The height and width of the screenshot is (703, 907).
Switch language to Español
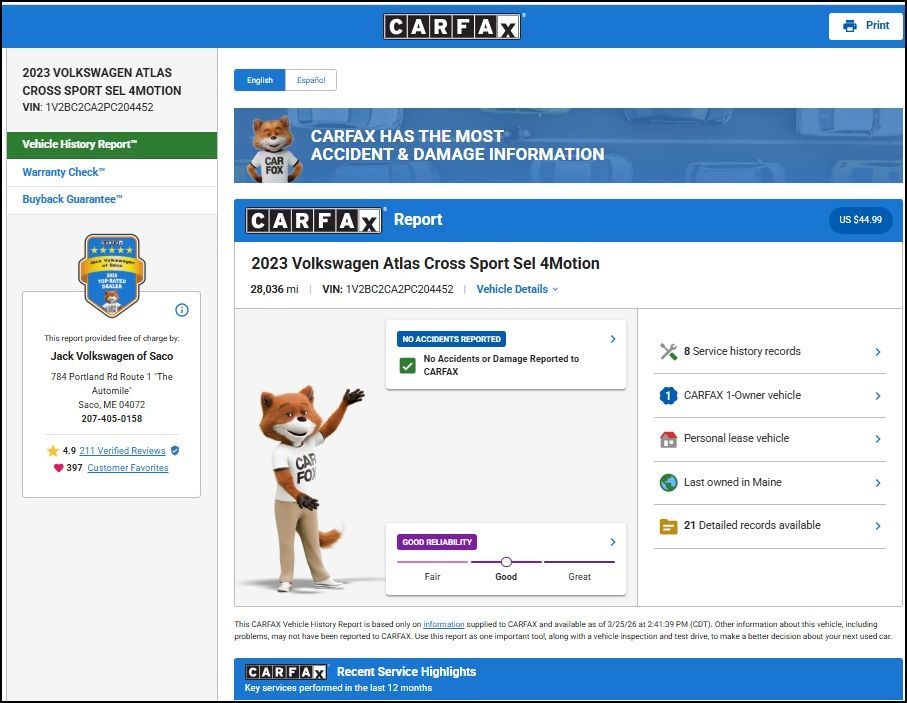[311, 80]
